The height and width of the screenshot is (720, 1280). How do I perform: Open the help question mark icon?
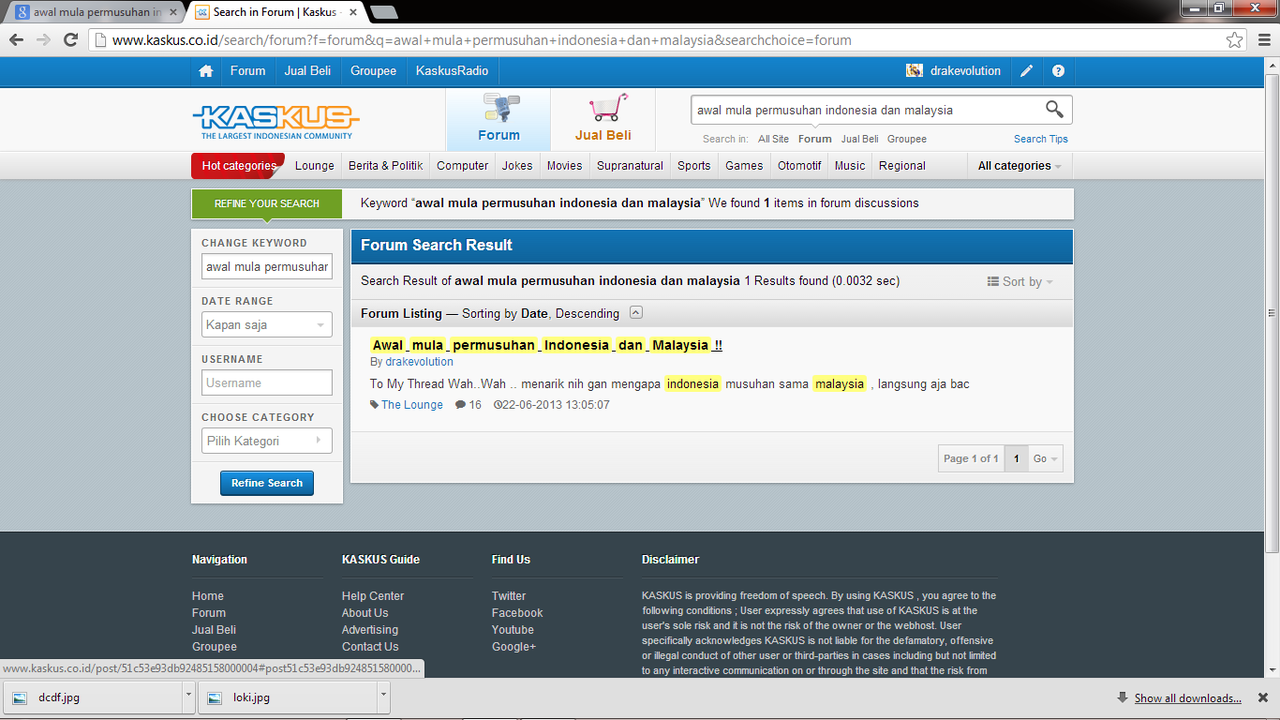(x=1058, y=71)
